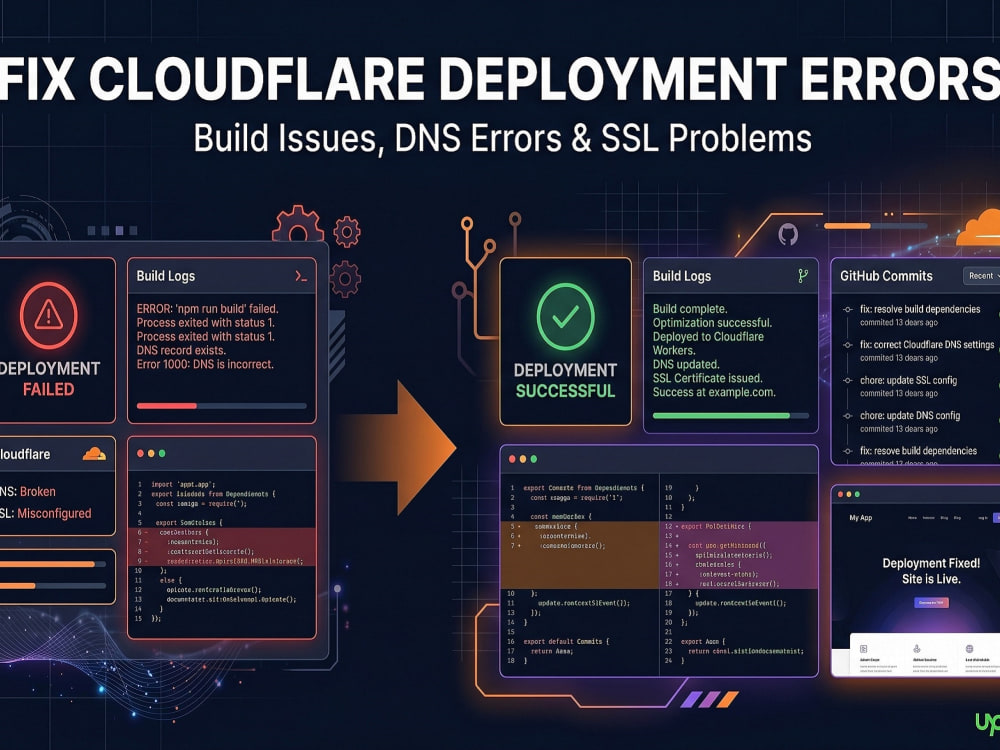Click the red warning triangle on Deployment Failed
Image resolution: width=1000 pixels, height=750 pixels.
coord(48,314)
